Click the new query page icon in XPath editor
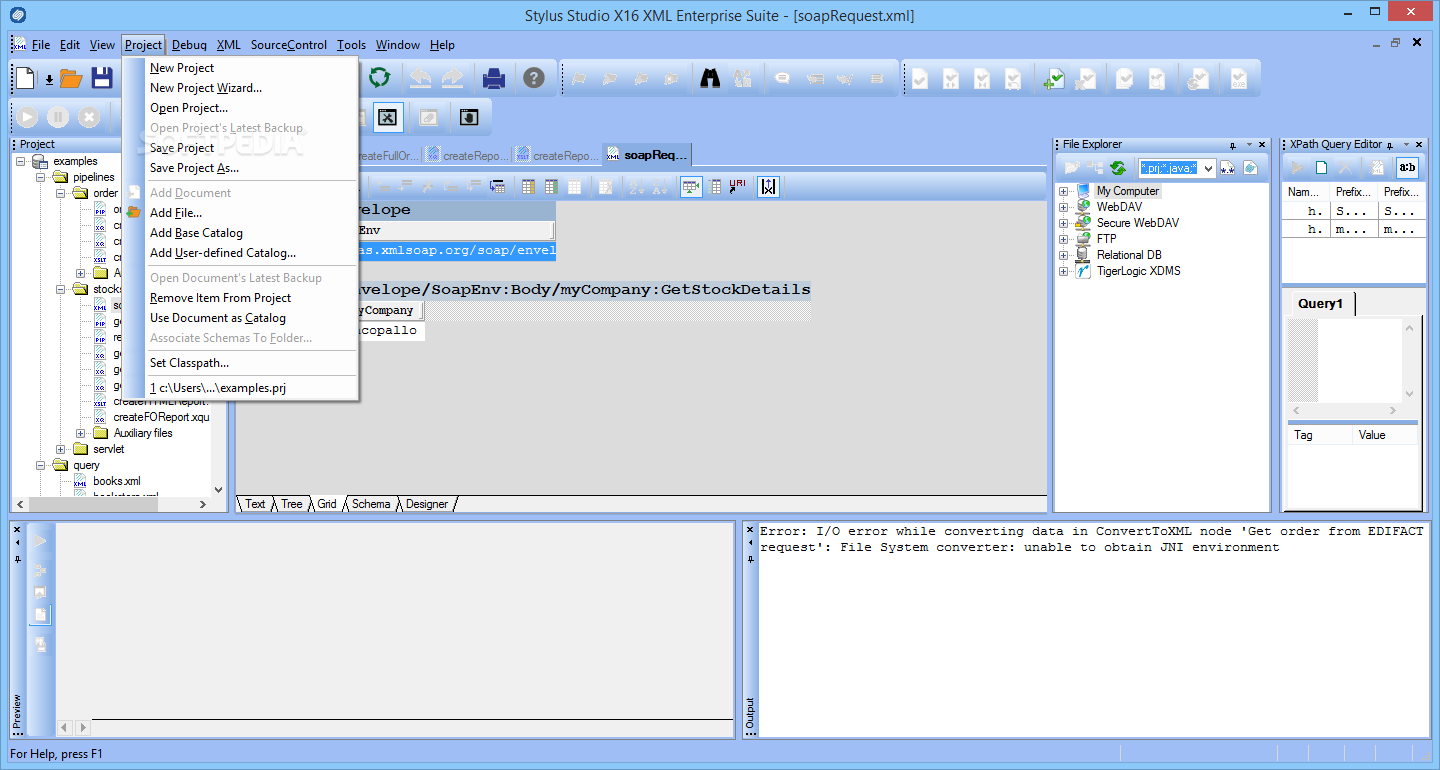The image size is (1440, 770). (1322, 168)
